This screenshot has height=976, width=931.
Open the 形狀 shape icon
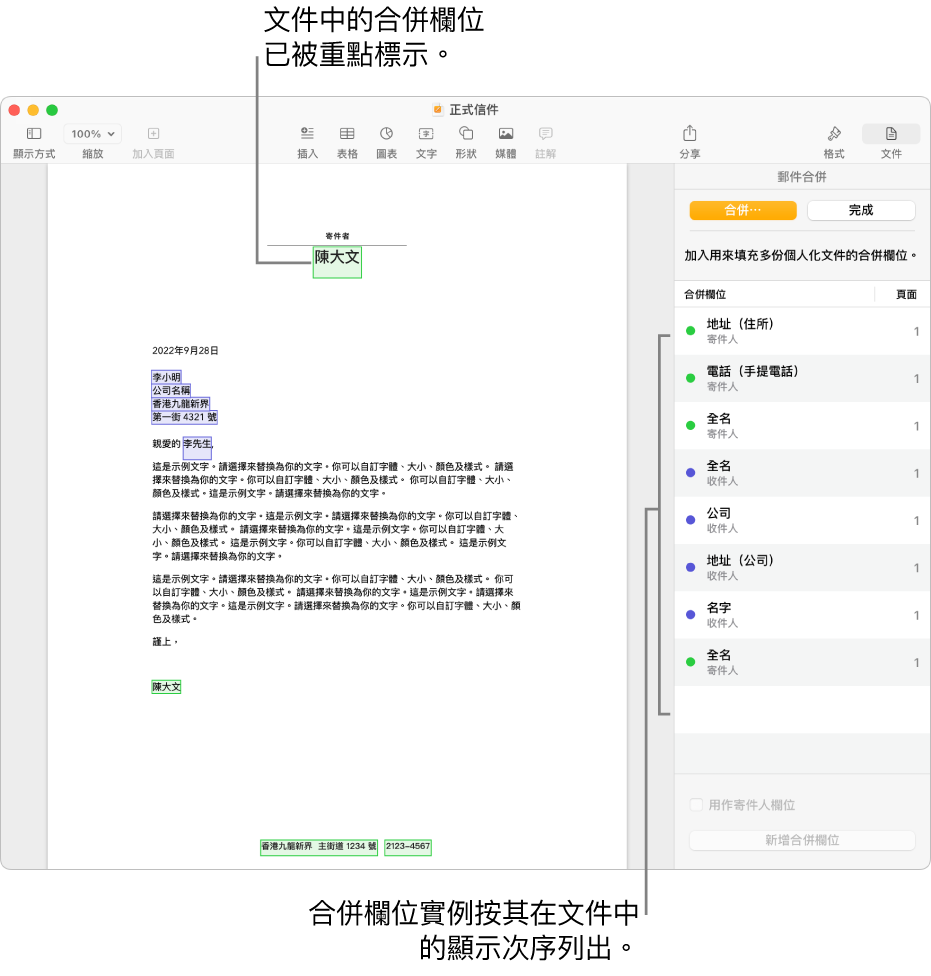tap(466, 134)
